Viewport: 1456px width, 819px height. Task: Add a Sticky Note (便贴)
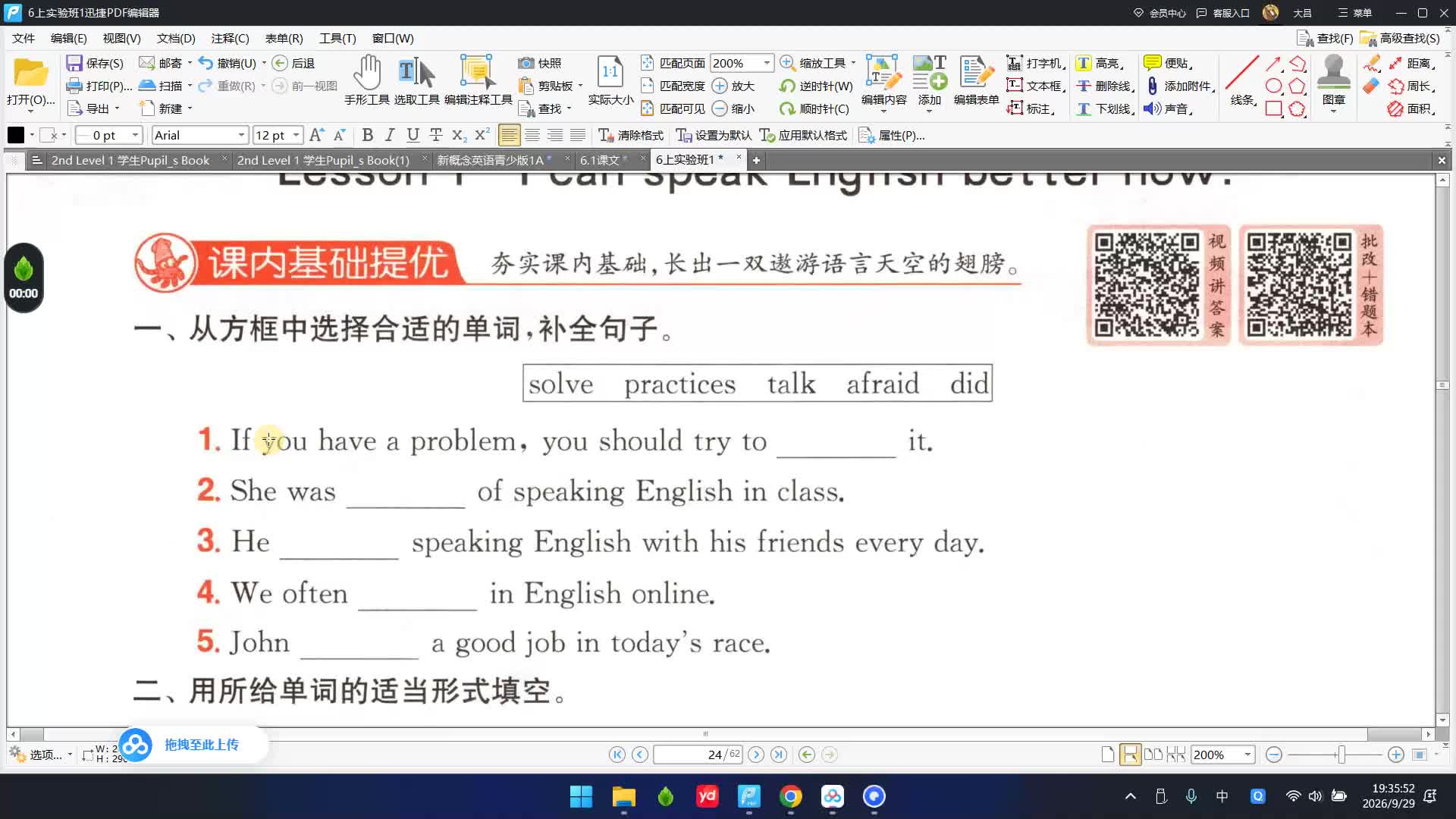(1169, 63)
